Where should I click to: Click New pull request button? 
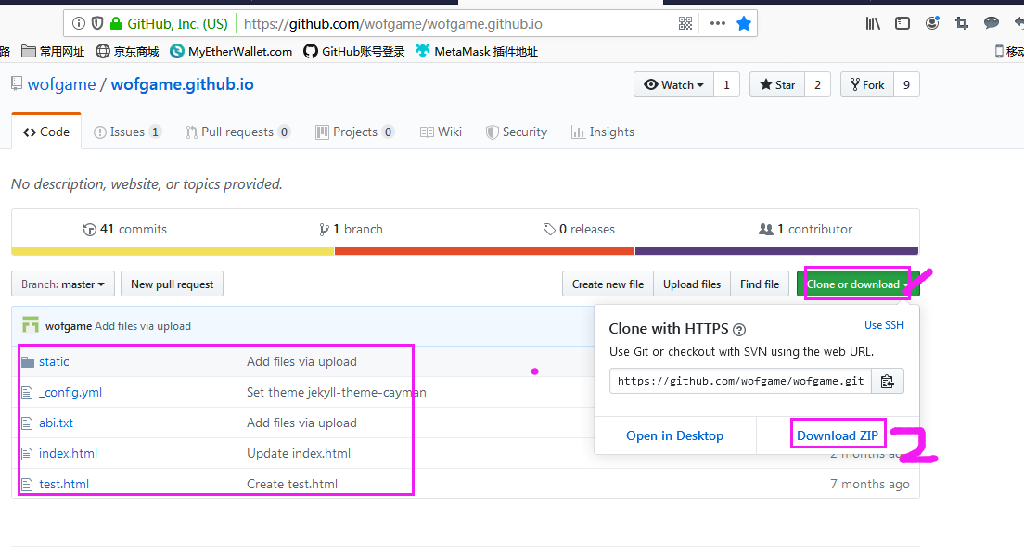[x=172, y=284]
